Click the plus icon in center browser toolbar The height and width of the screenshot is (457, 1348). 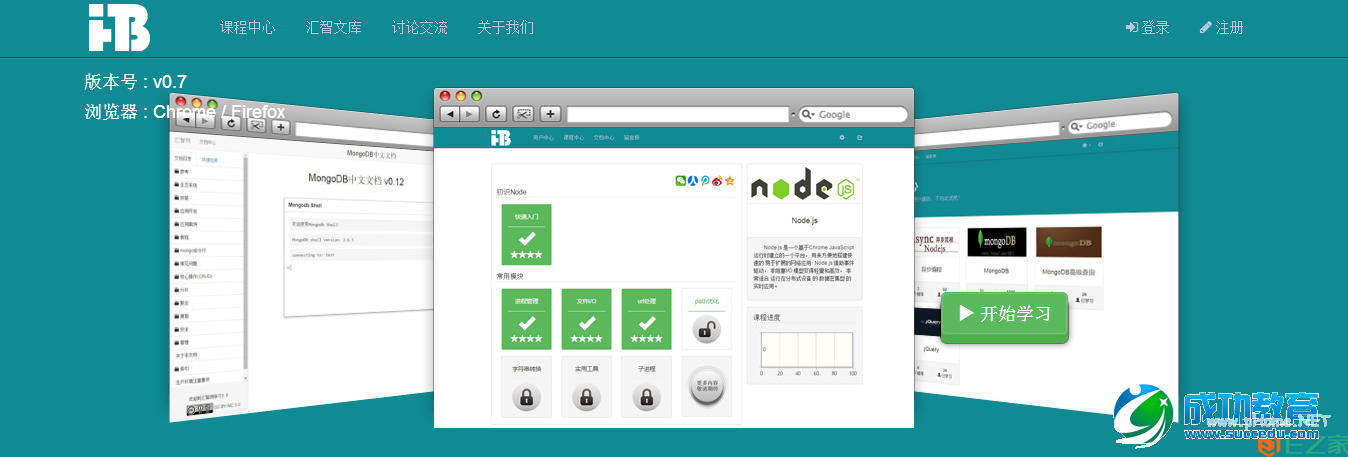tap(550, 114)
